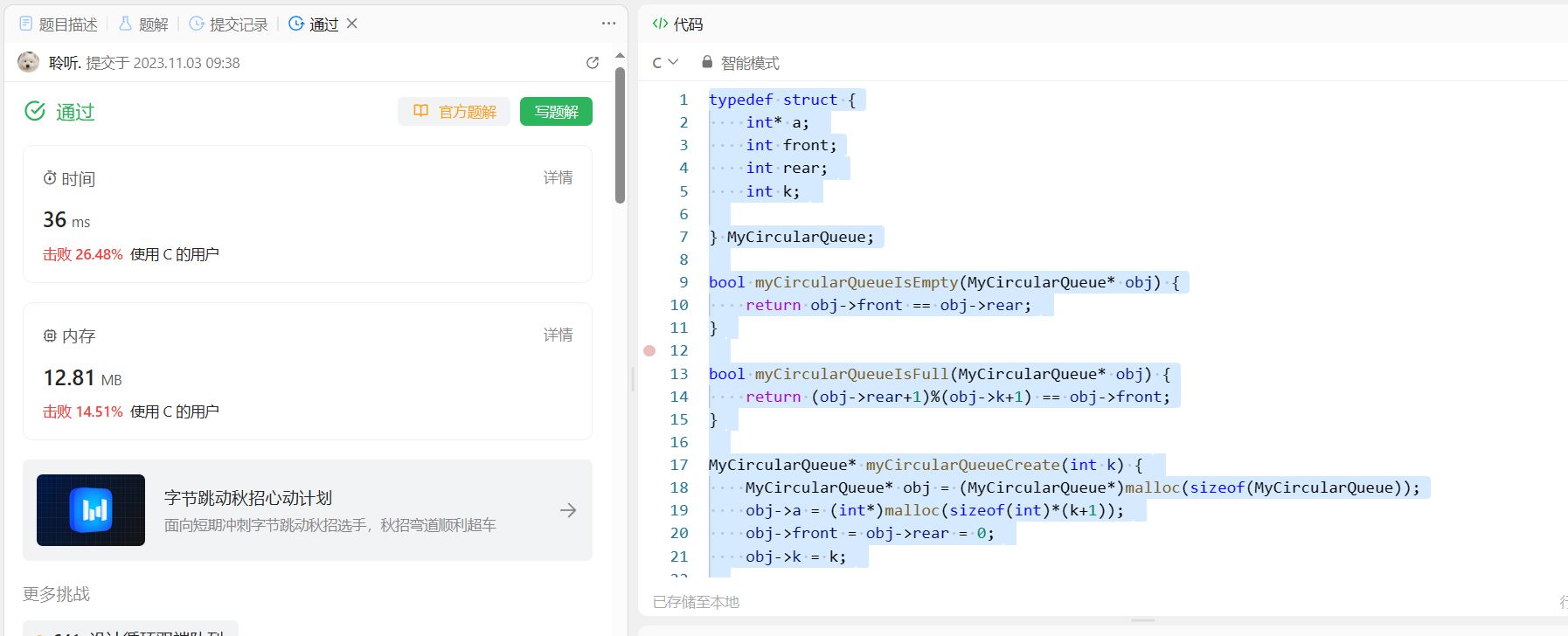Click the chip icon beside 内存

pos(50,335)
